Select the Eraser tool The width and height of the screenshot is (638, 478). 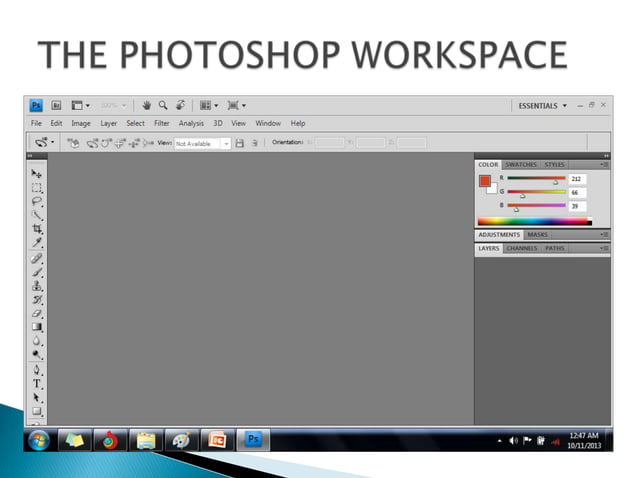pyautogui.click(x=37, y=314)
